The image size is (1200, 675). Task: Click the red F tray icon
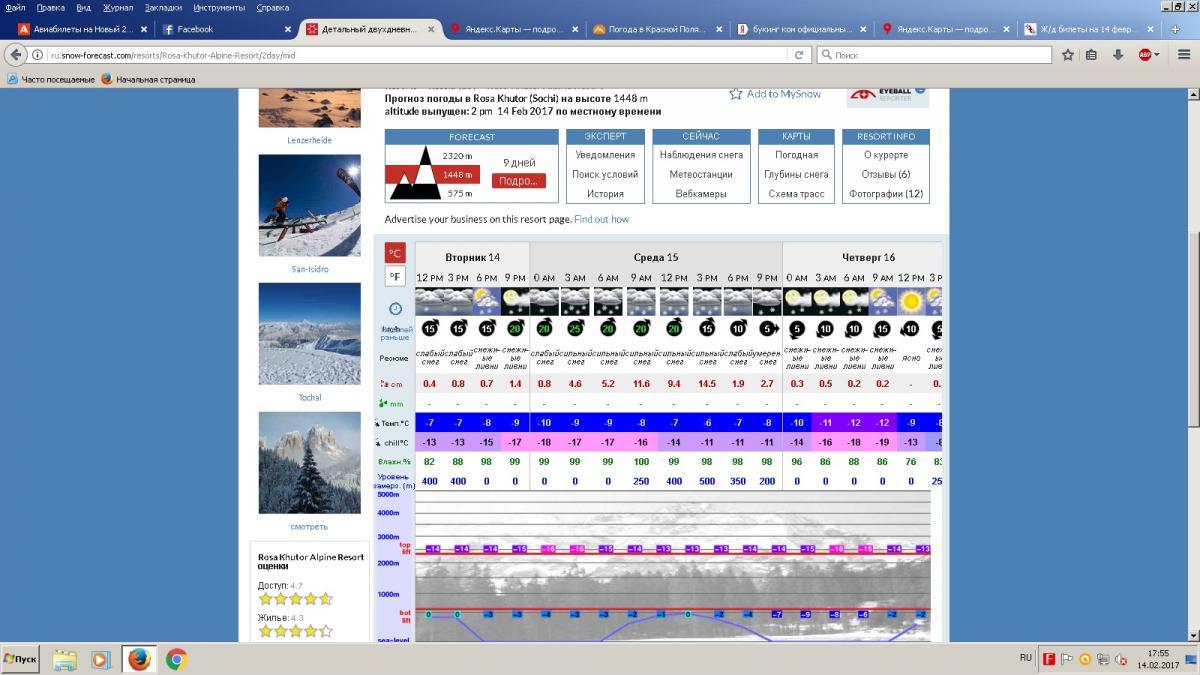pos(1049,659)
